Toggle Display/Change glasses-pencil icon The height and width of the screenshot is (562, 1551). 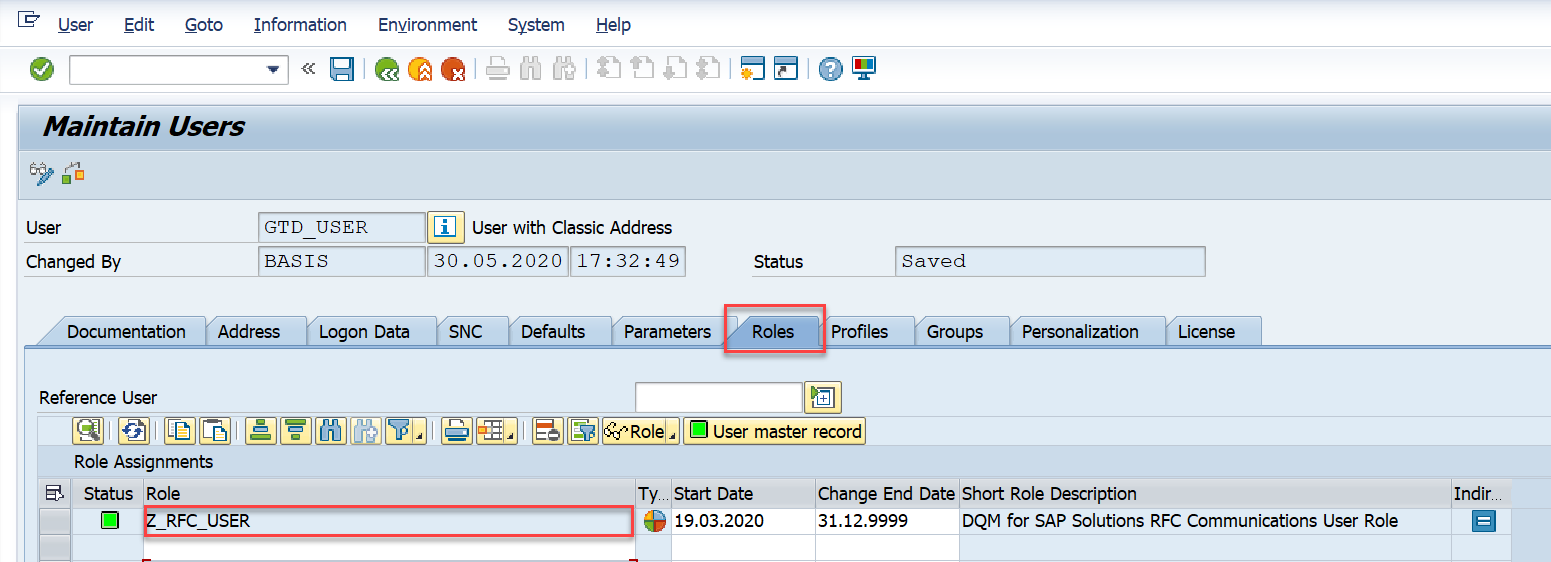[x=41, y=173]
